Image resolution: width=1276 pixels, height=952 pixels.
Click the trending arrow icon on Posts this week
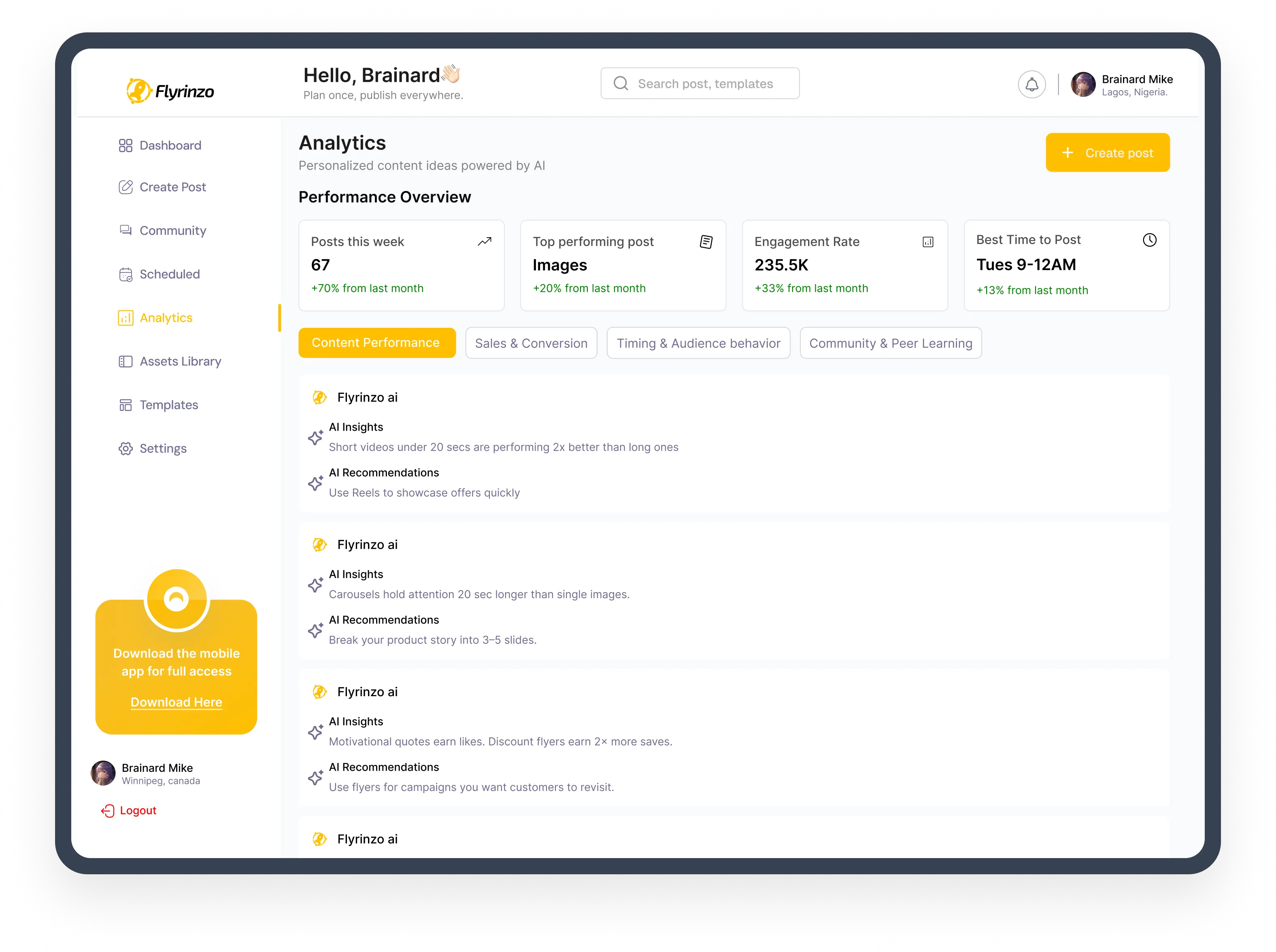(484, 242)
